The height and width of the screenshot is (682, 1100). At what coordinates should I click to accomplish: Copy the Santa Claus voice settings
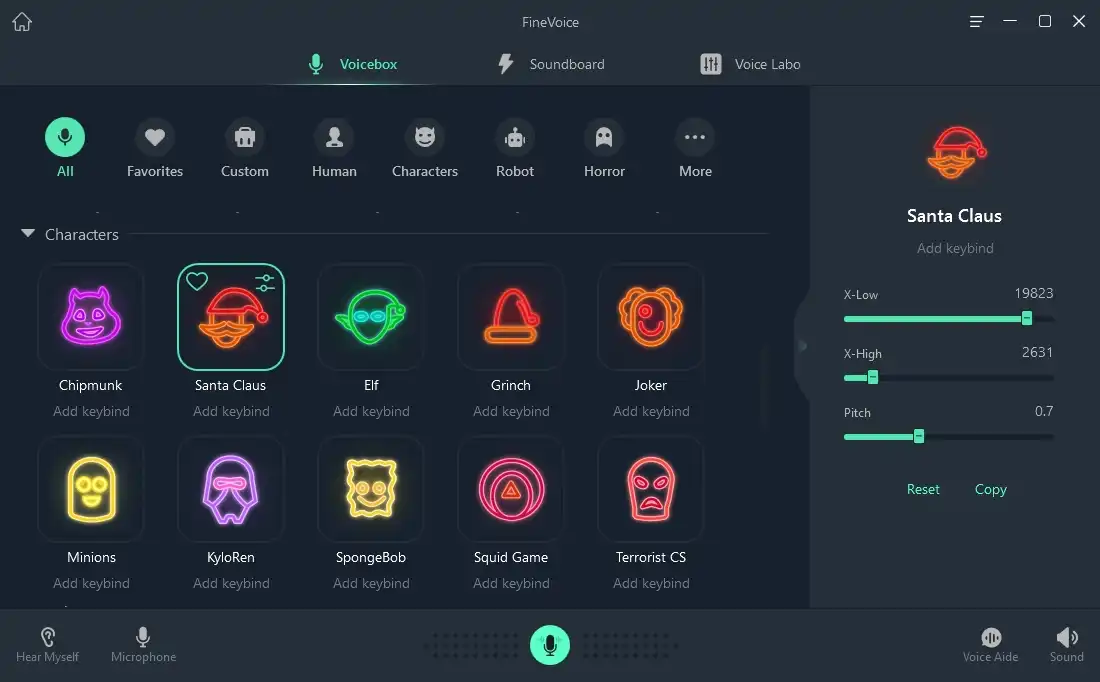pos(991,489)
